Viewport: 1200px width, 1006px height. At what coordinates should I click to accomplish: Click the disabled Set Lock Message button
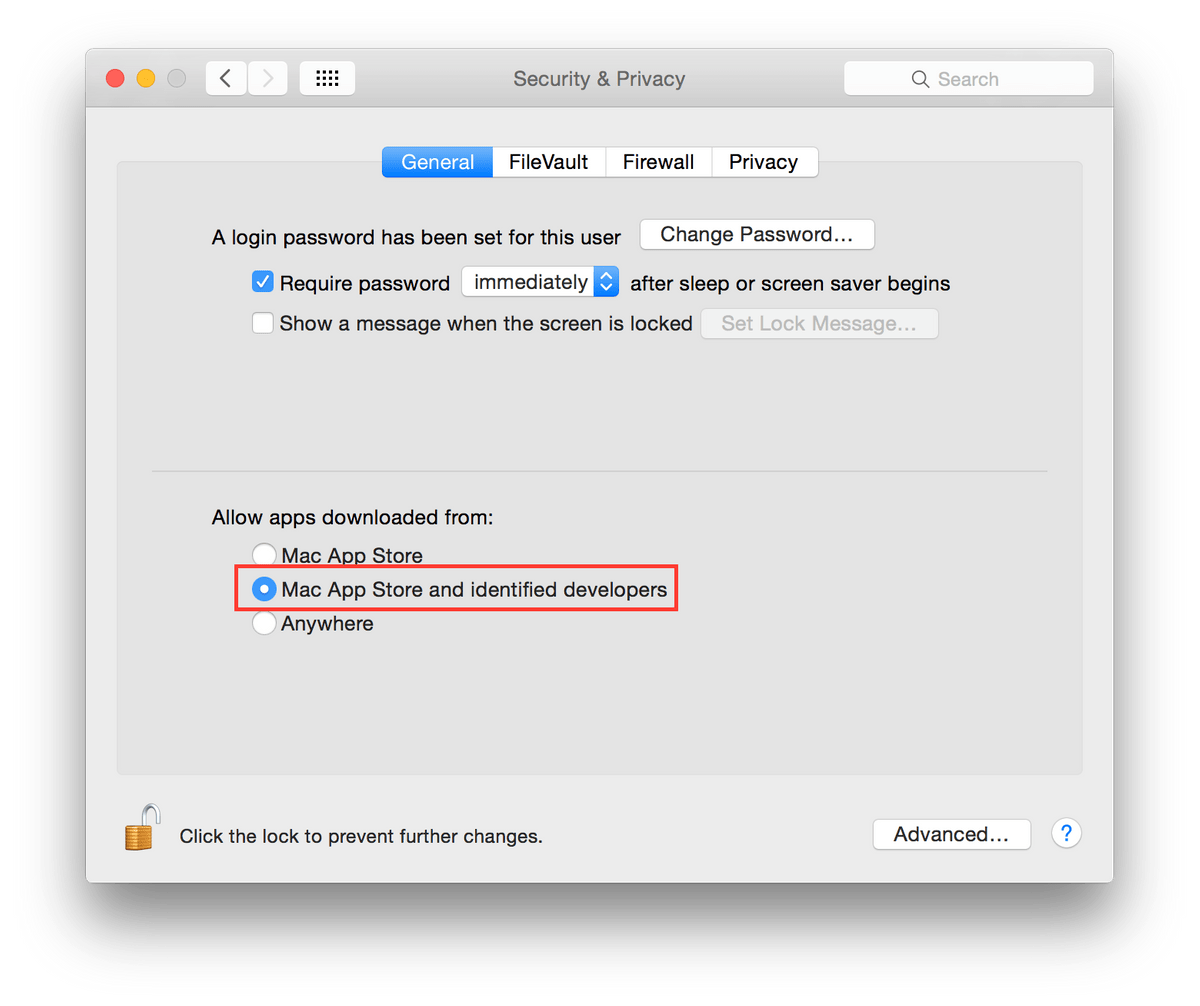tap(819, 323)
